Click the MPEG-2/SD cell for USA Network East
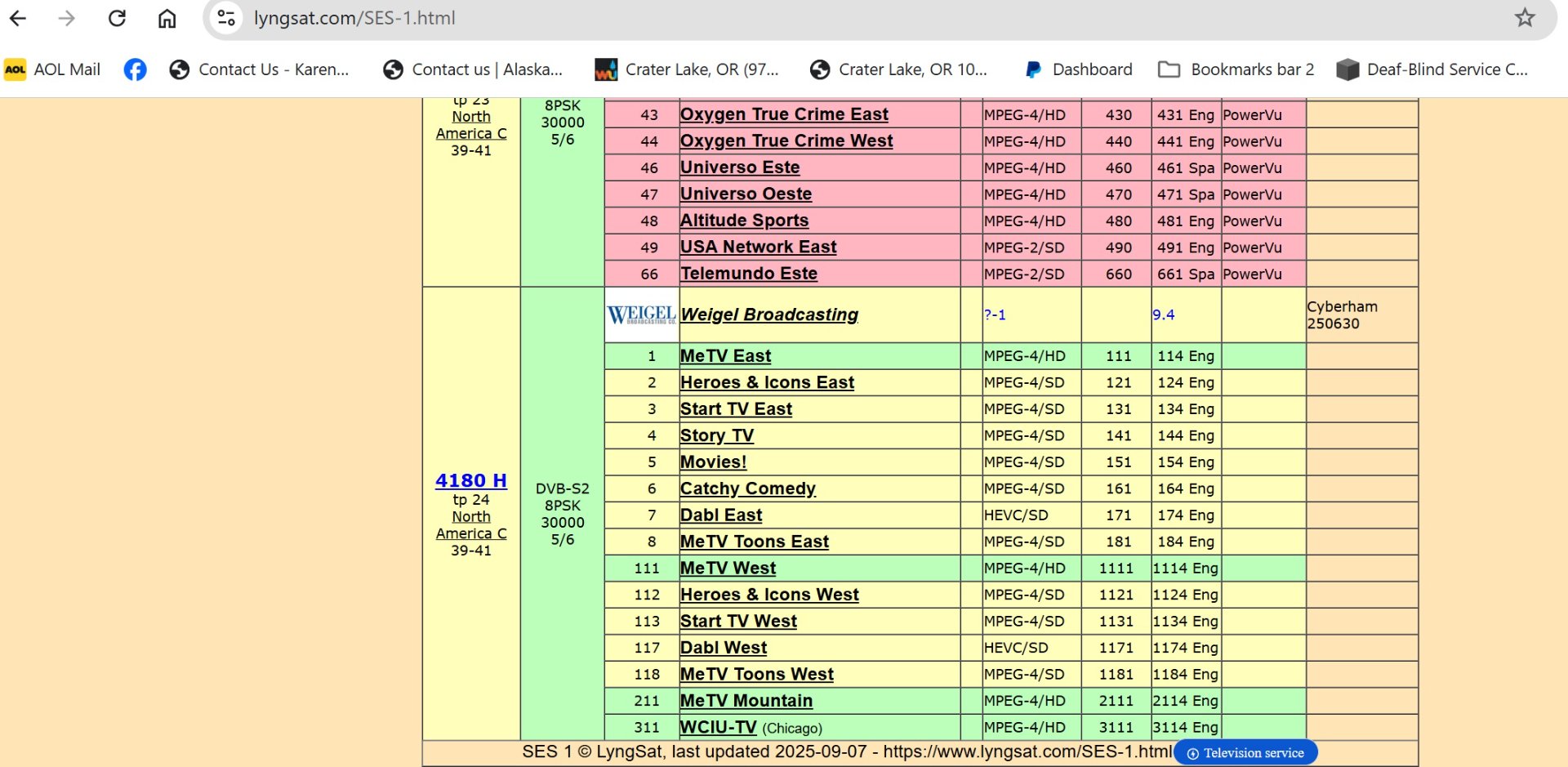 (x=1031, y=247)
